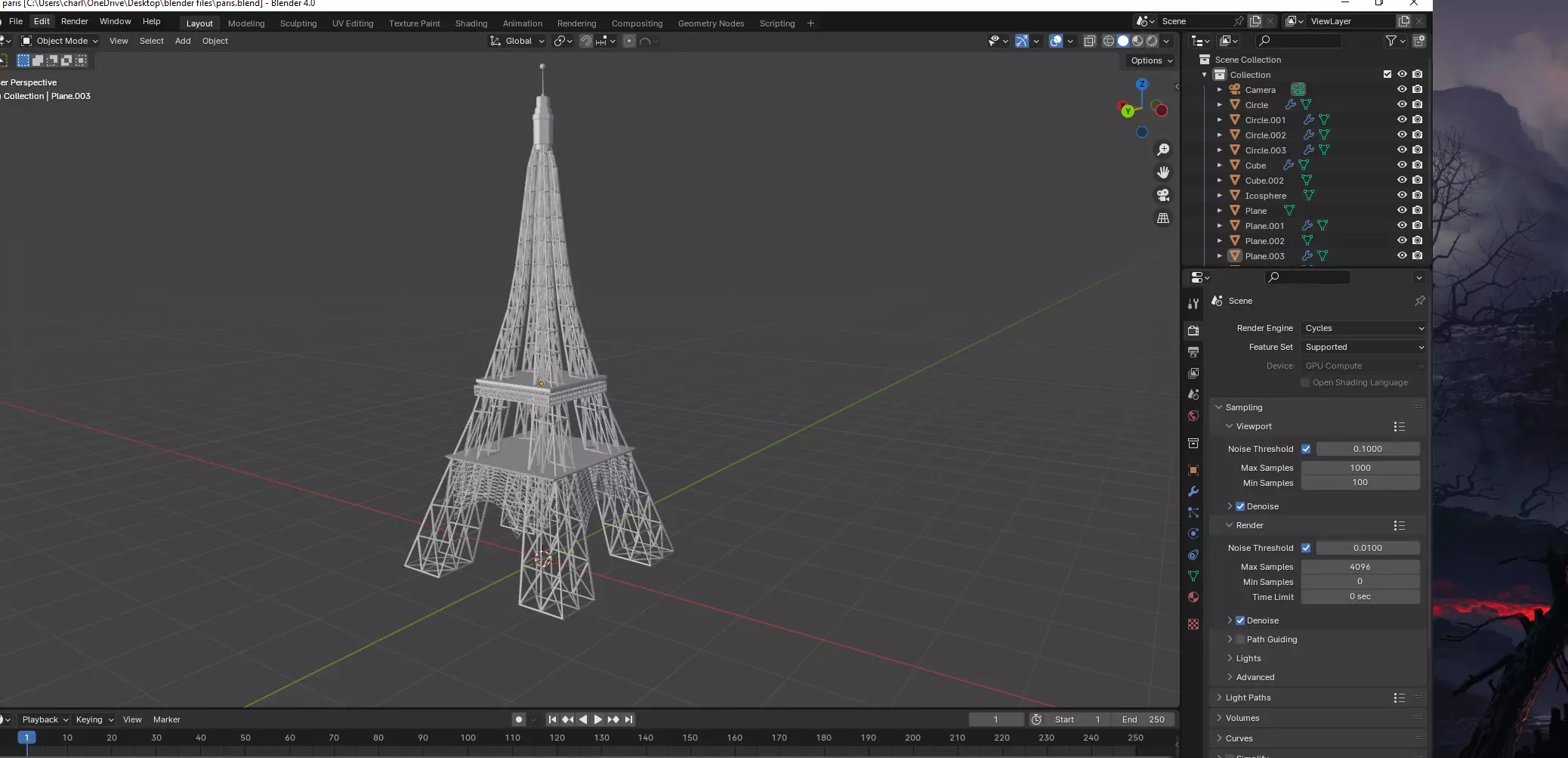The height and width of the screenshot is (758, 1568).
Task: Expand the Cube.002 tree item arrow
Action: pos(1219,180)
